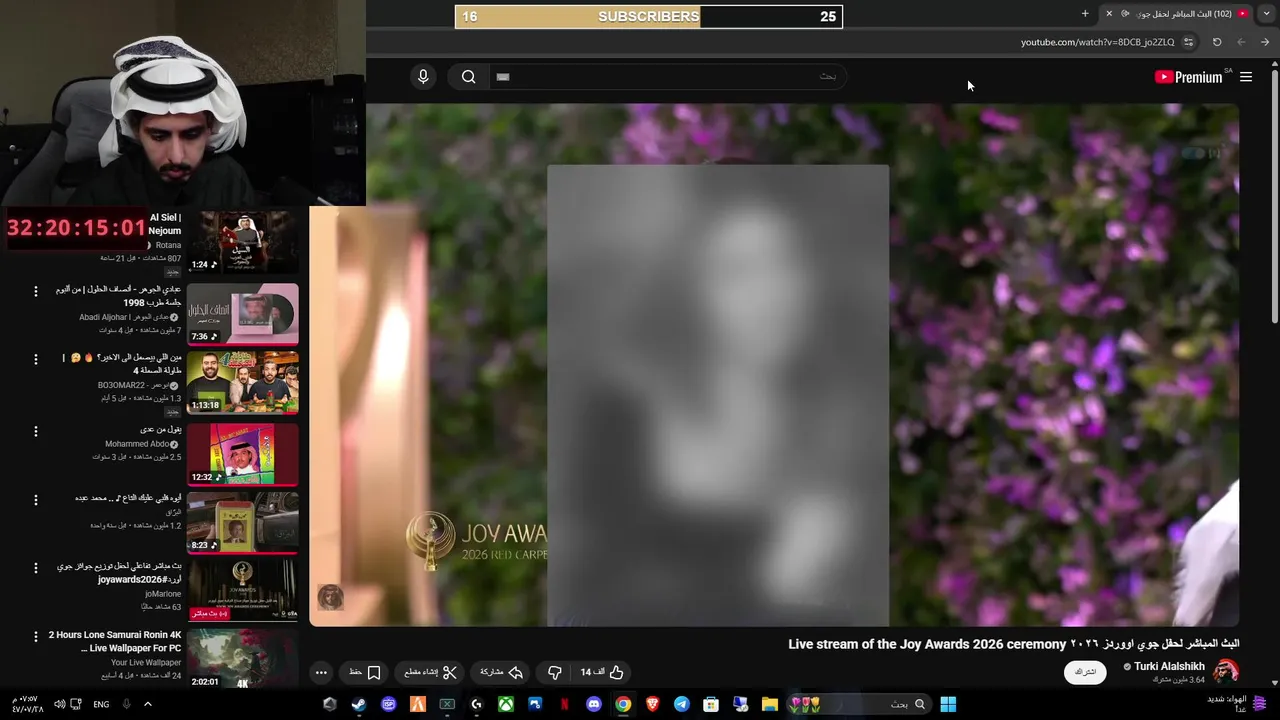
Task: Open more actions three-dot menu under video
Action: (x=321, y=672)
